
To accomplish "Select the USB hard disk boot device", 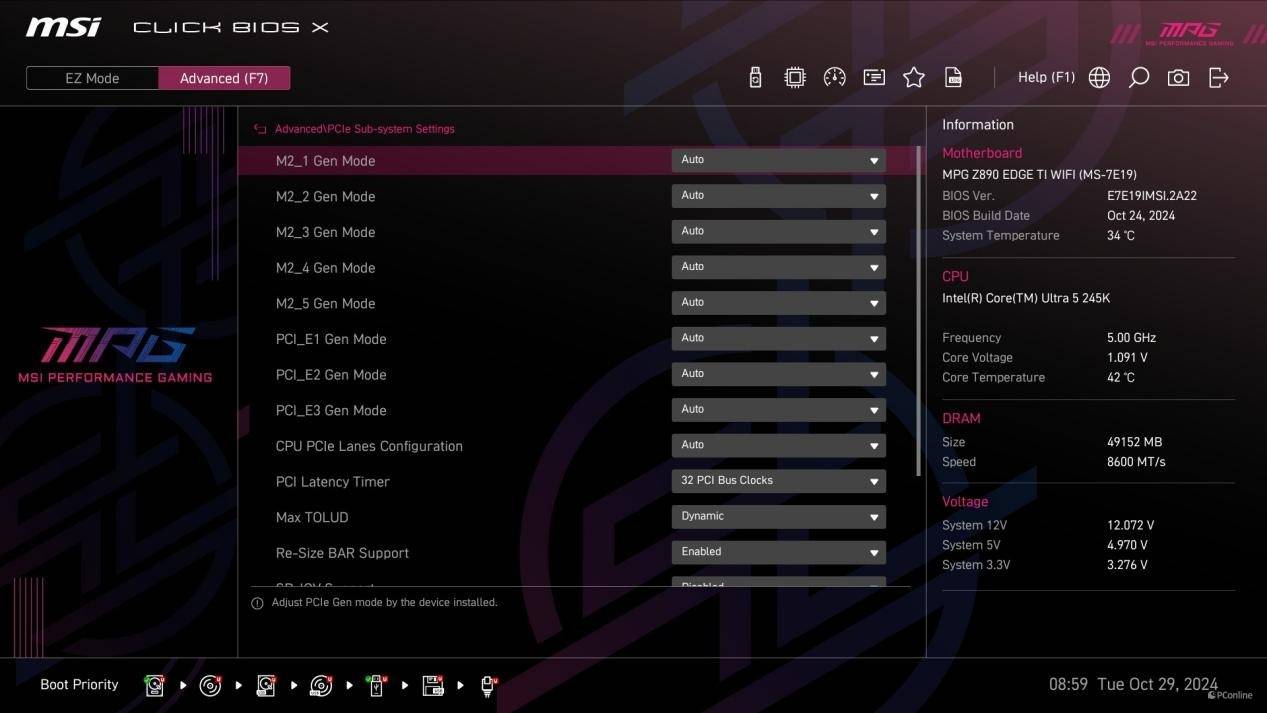I will (x=266, y=685).
